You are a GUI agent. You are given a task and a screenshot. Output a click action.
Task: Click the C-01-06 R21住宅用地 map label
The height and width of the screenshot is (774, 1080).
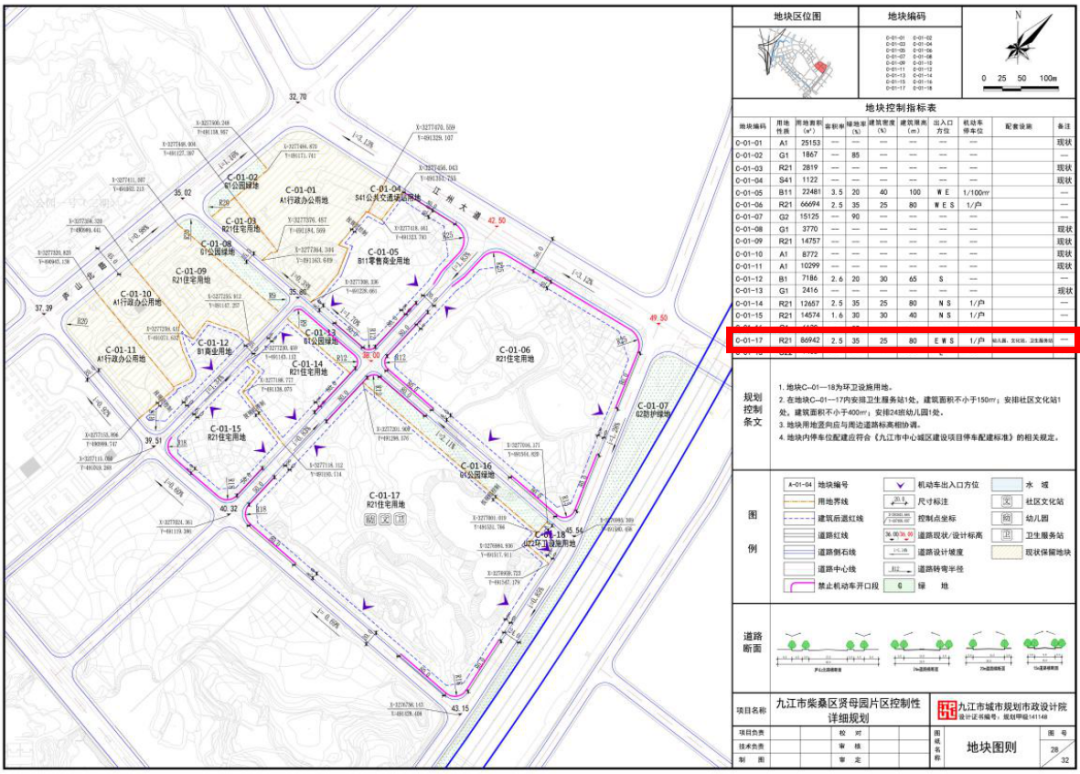515,354
